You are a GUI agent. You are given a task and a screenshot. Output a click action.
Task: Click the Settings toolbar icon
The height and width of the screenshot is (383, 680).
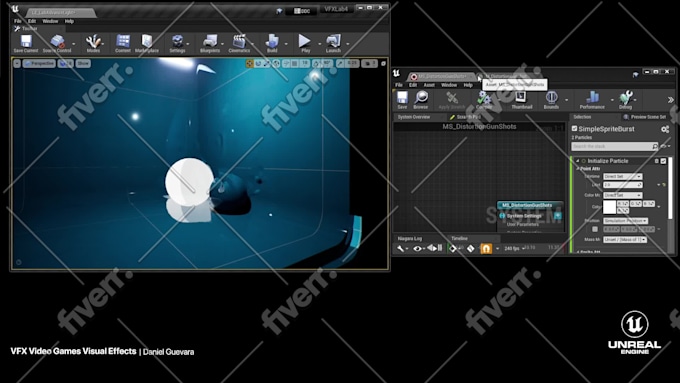(177, 44)
